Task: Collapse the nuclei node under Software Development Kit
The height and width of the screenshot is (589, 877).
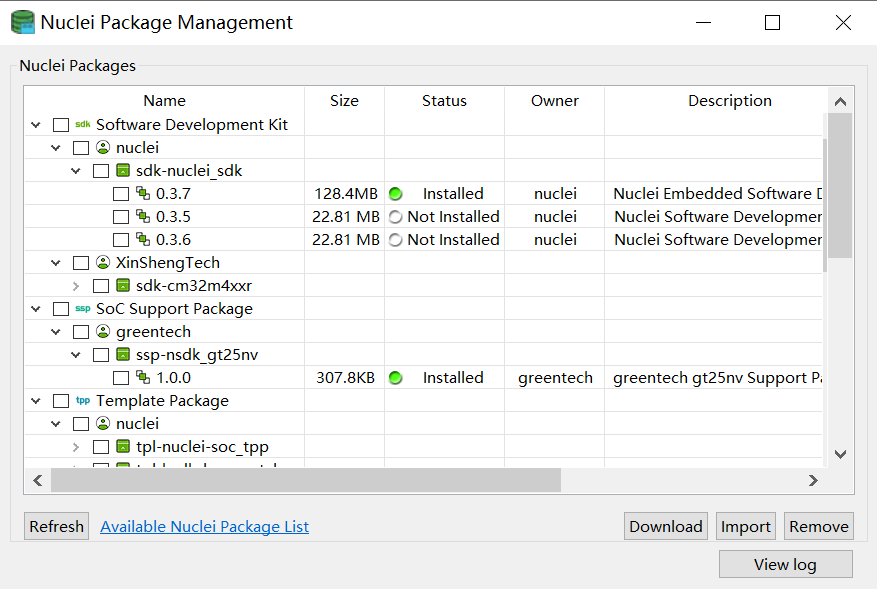Action: 56,148
